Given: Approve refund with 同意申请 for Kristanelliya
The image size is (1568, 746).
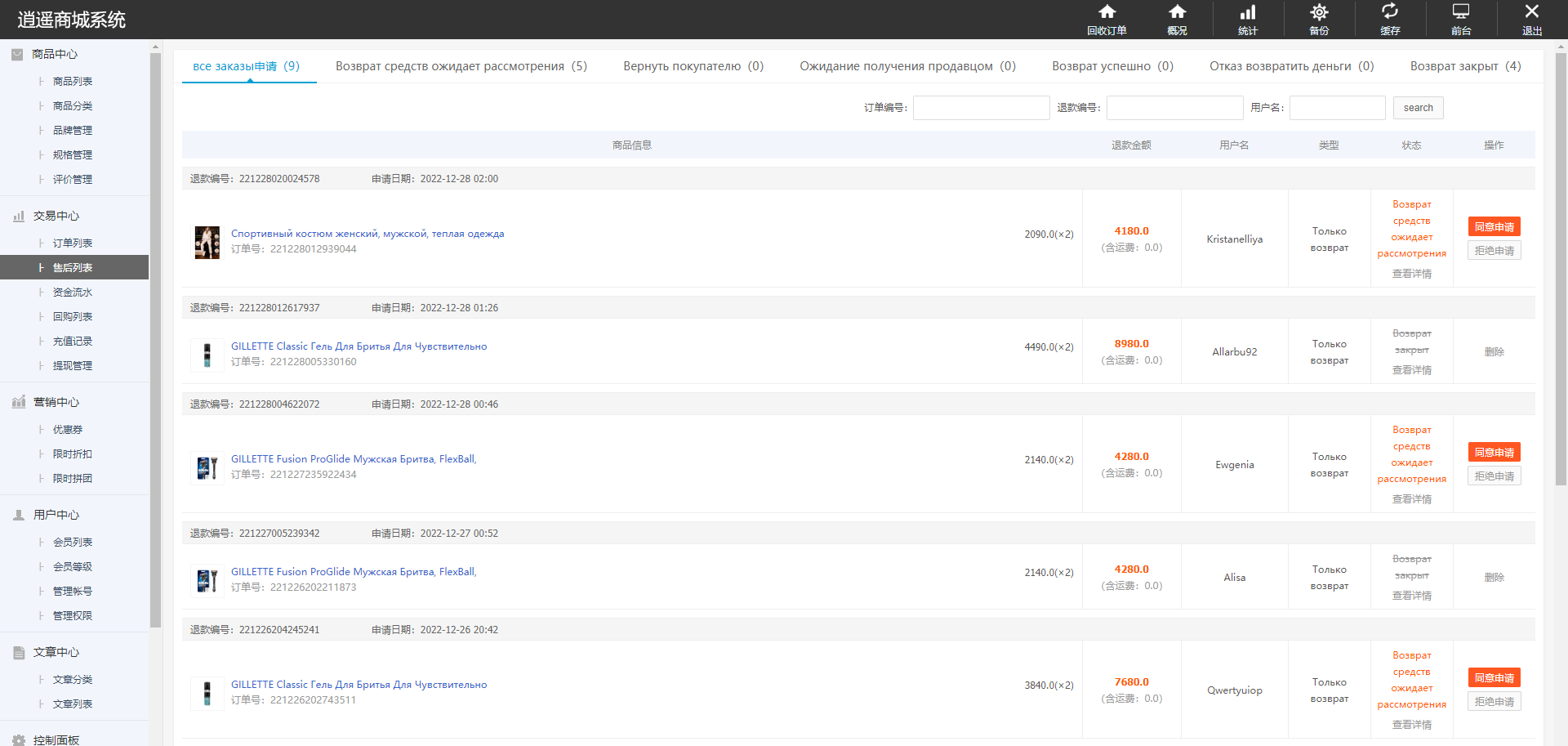Looking at the screenshot, I should point(1494,227).
